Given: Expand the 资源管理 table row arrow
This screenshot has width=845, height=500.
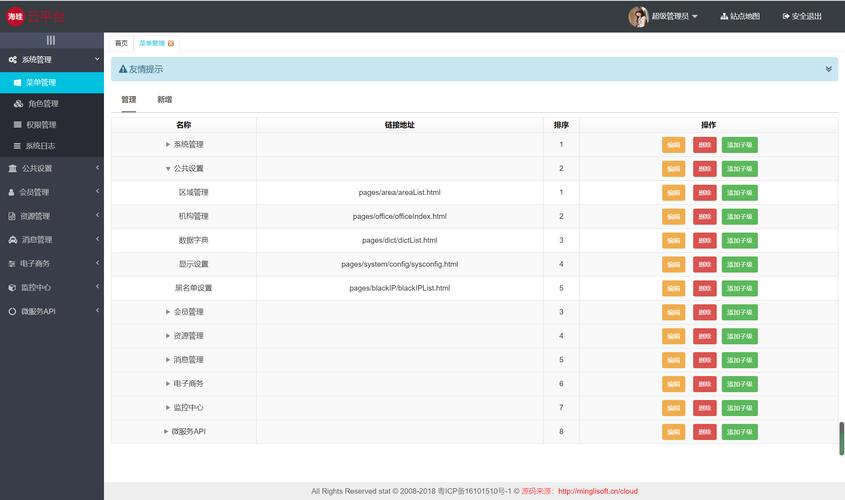Looking at the screenshot, I should tap(168, 336).
